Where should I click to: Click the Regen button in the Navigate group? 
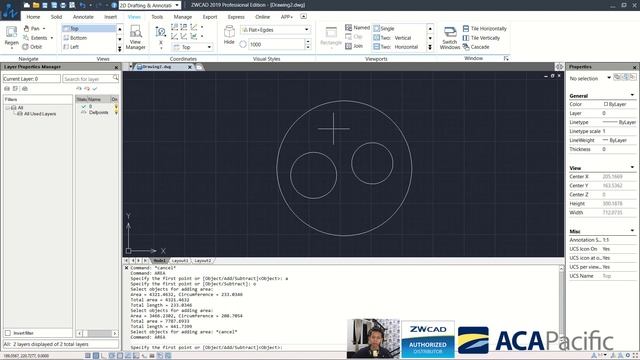click(x=11, y=36)
